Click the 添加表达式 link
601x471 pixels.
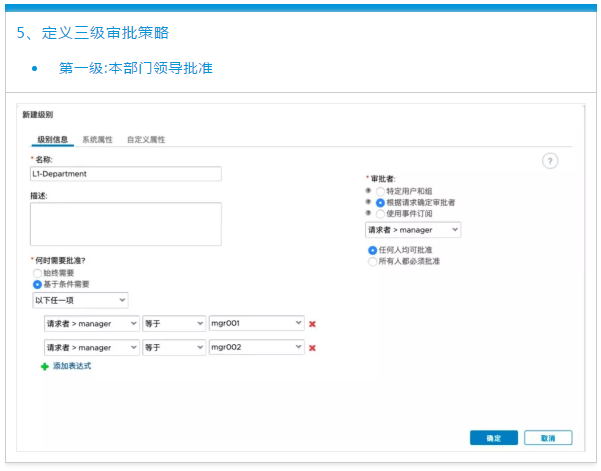(72, 367)
